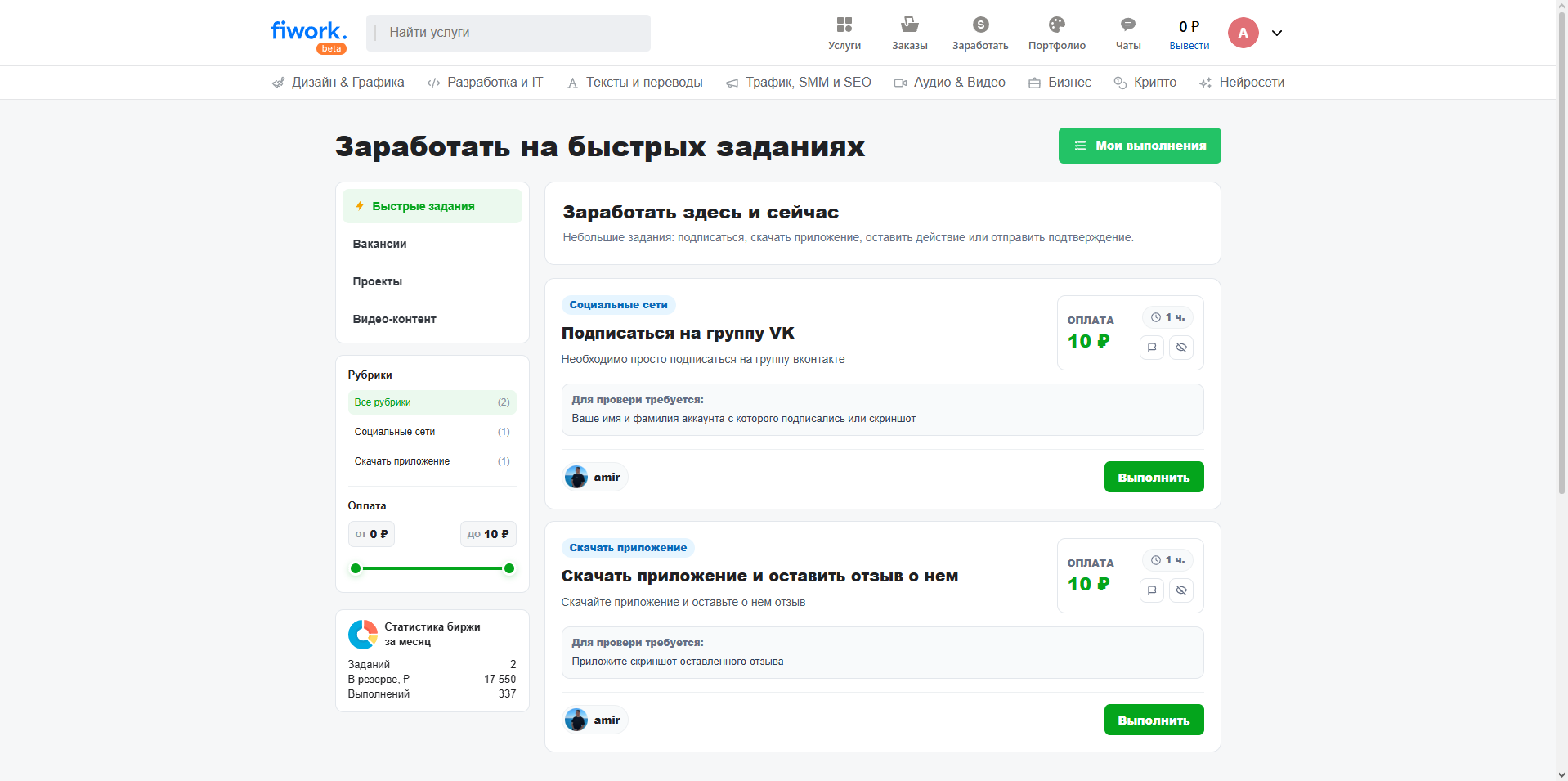Select Все рубрики filter
The image size is (1568, 781).
coord(432,402)
